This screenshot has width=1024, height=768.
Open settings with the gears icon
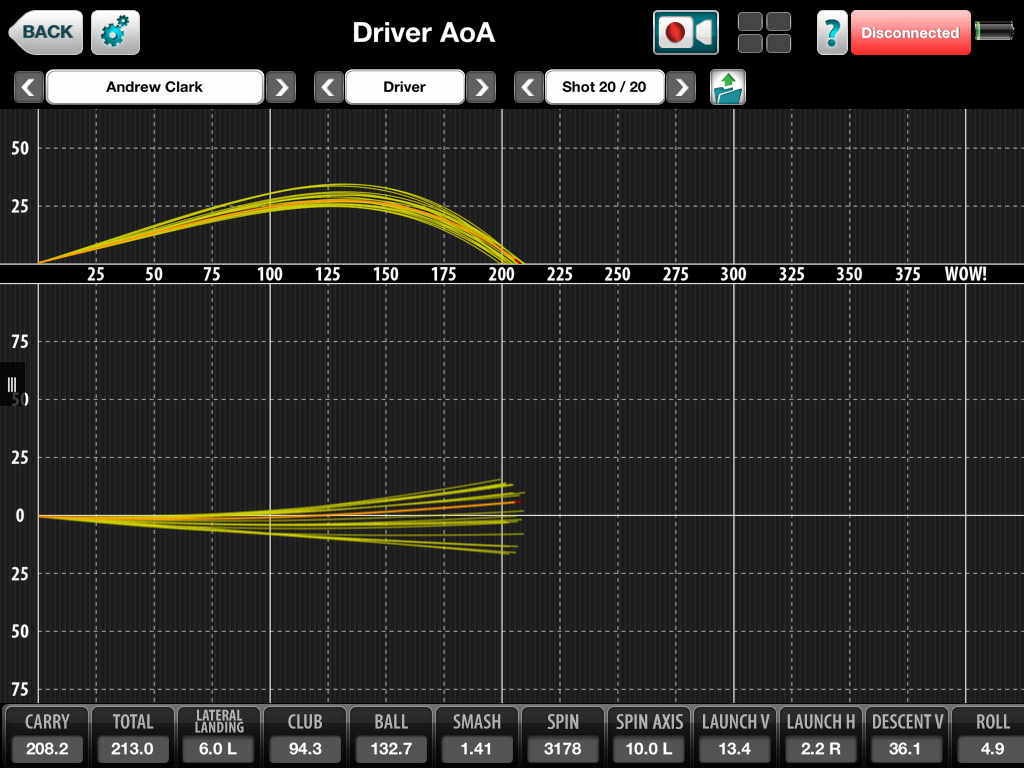pyautogui.click(x=115, y=33)
